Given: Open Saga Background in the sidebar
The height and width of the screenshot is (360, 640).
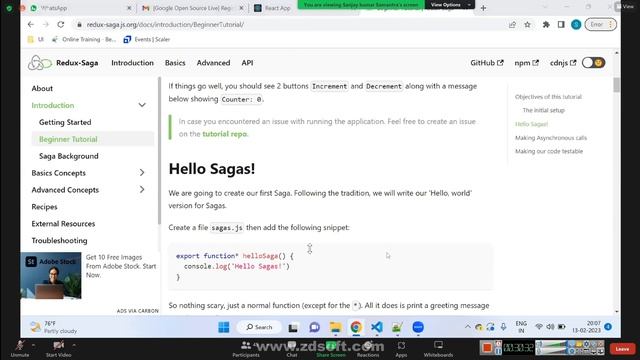Looking at the screenshot, I should pos(69,156).
